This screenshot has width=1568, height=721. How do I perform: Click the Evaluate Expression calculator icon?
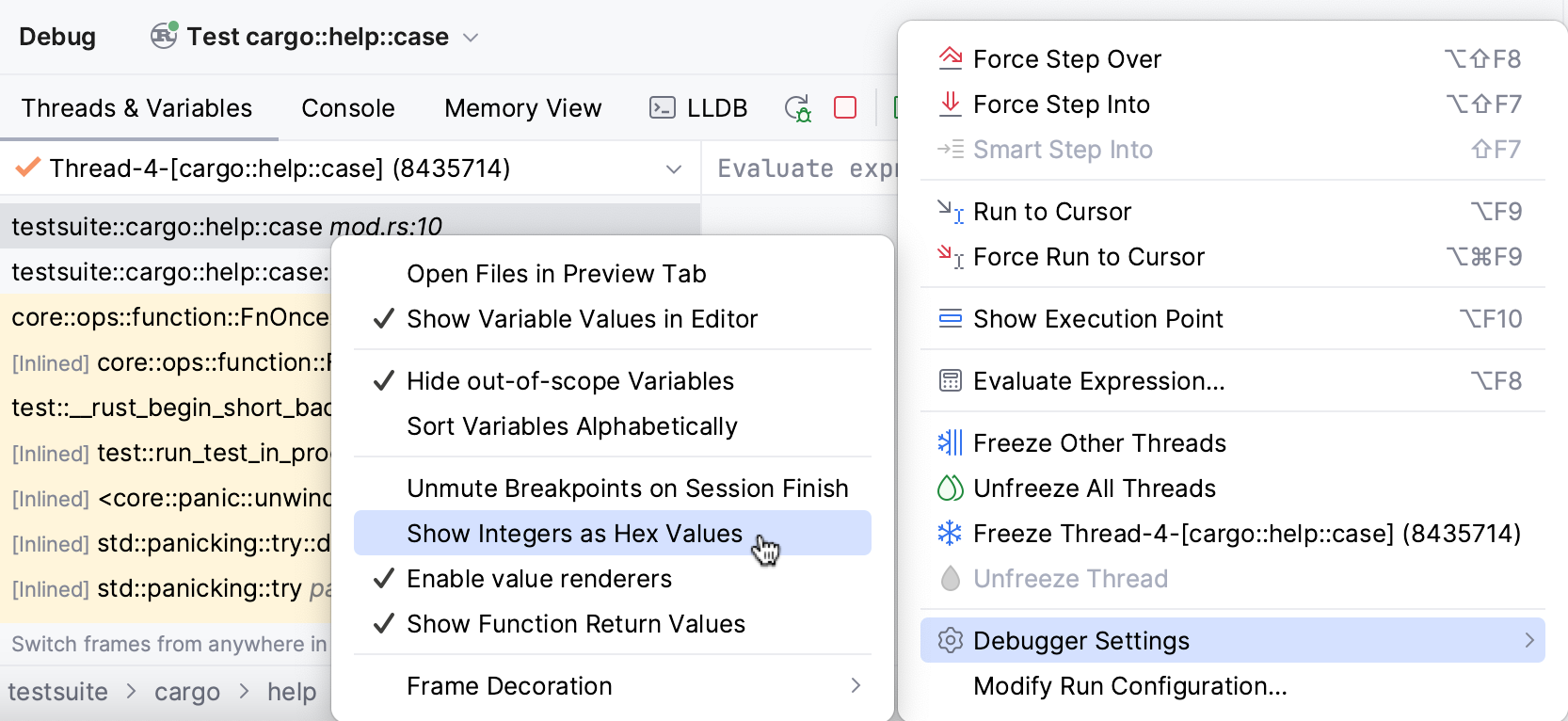coord(951,381)
